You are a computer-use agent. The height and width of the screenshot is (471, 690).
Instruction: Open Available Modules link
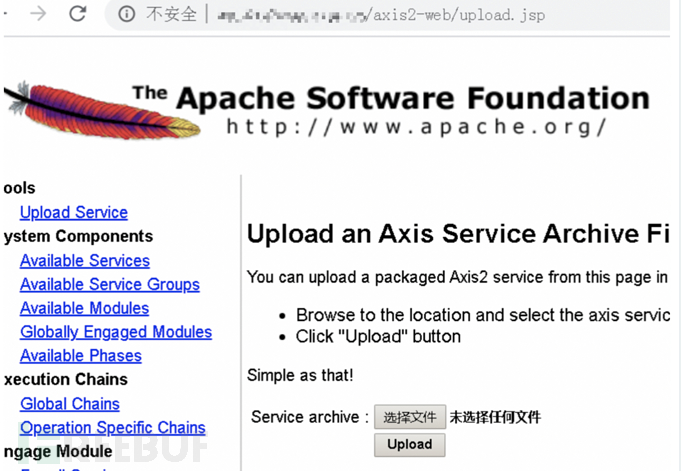pyautogui.click(x=84, y=308)
